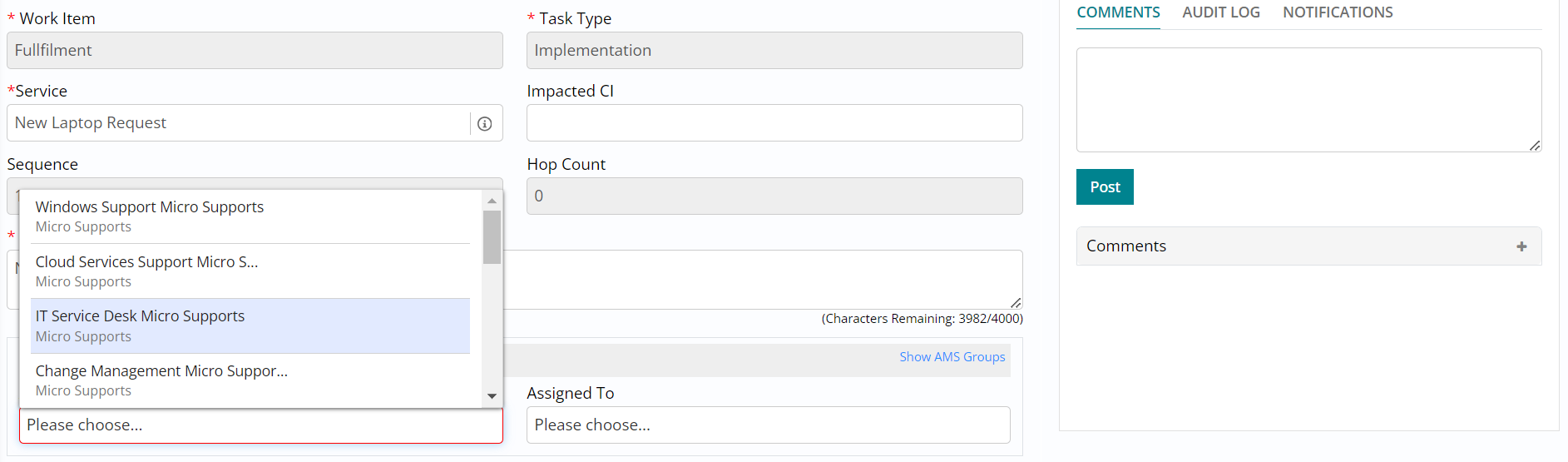The width and height of the screenshot is (1568, 462).
Task: Open the Assigned To dropdown
Action: (x=768, y=425)
